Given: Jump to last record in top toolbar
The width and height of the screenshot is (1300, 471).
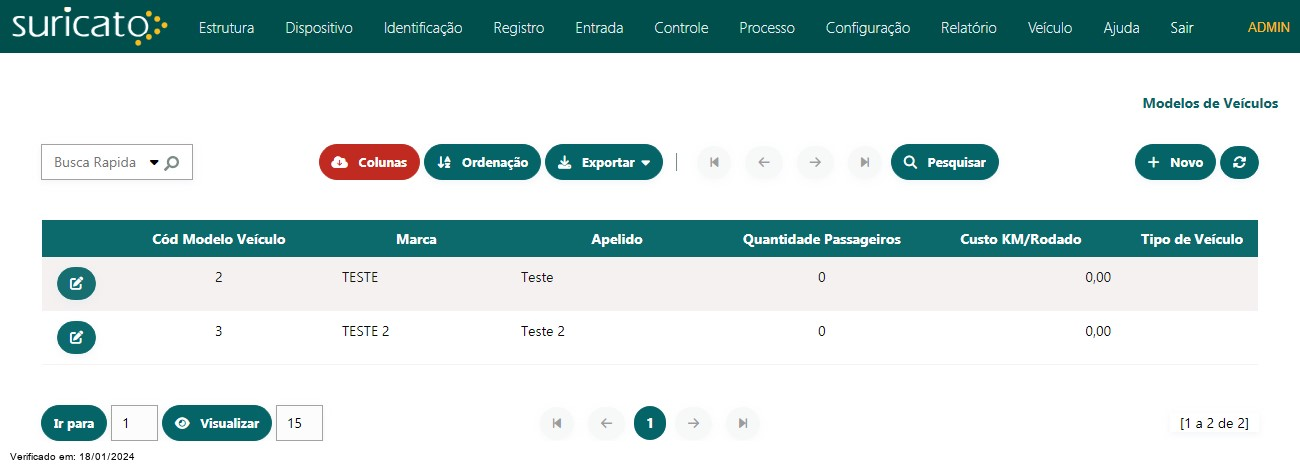Looking at the screenshot, I should [x=865, y=162].
